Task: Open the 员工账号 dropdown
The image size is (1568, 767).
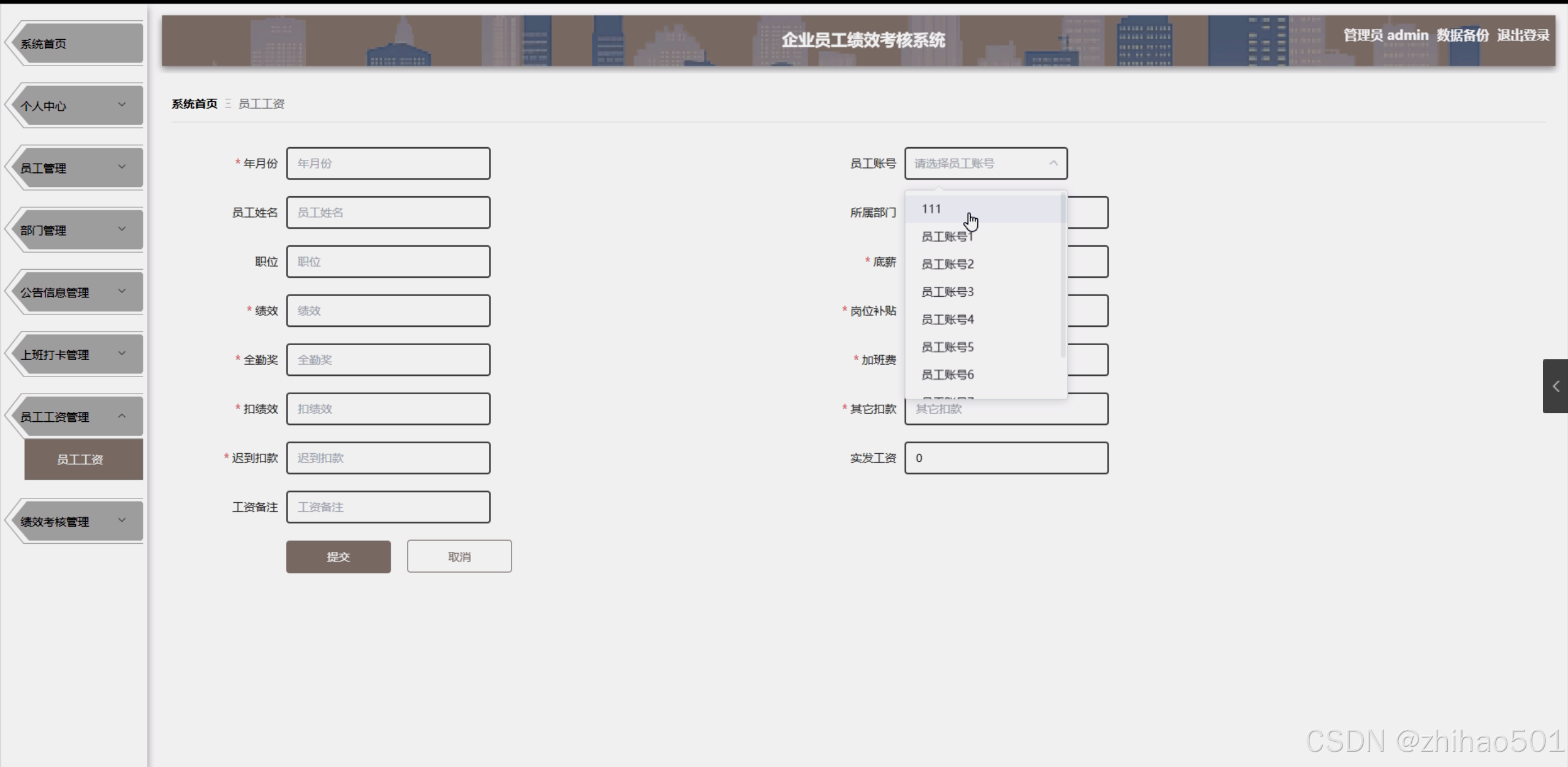Action: 985,163
